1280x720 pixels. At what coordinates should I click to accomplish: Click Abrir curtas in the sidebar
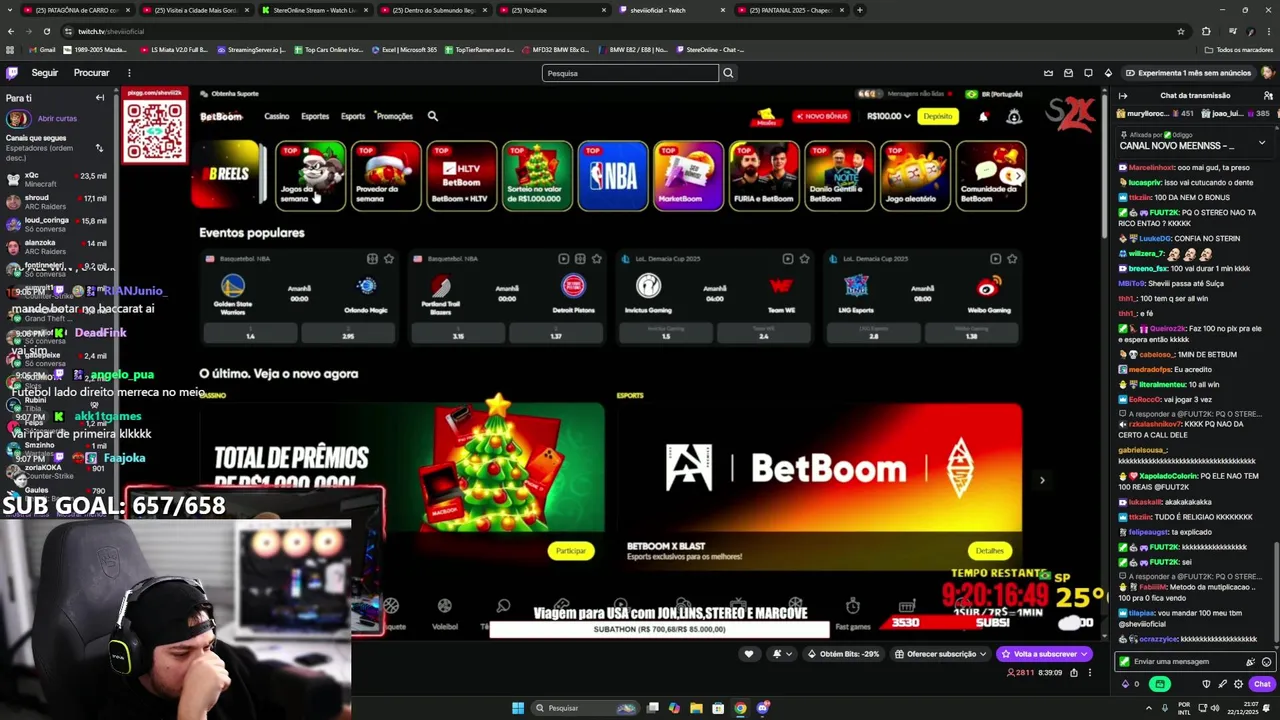click(x=57, y=118)
